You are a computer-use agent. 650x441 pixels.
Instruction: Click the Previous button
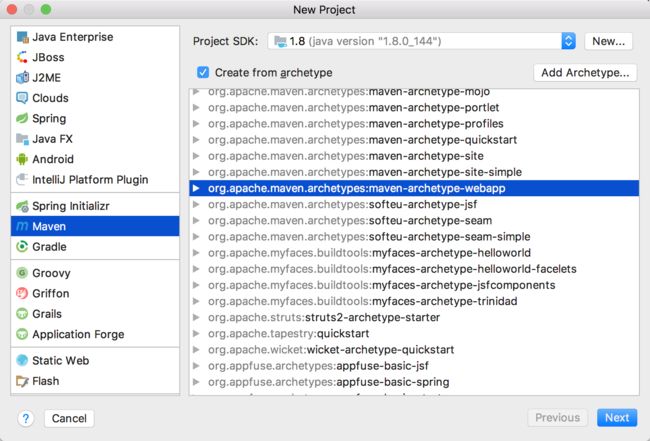click(557, 417)
